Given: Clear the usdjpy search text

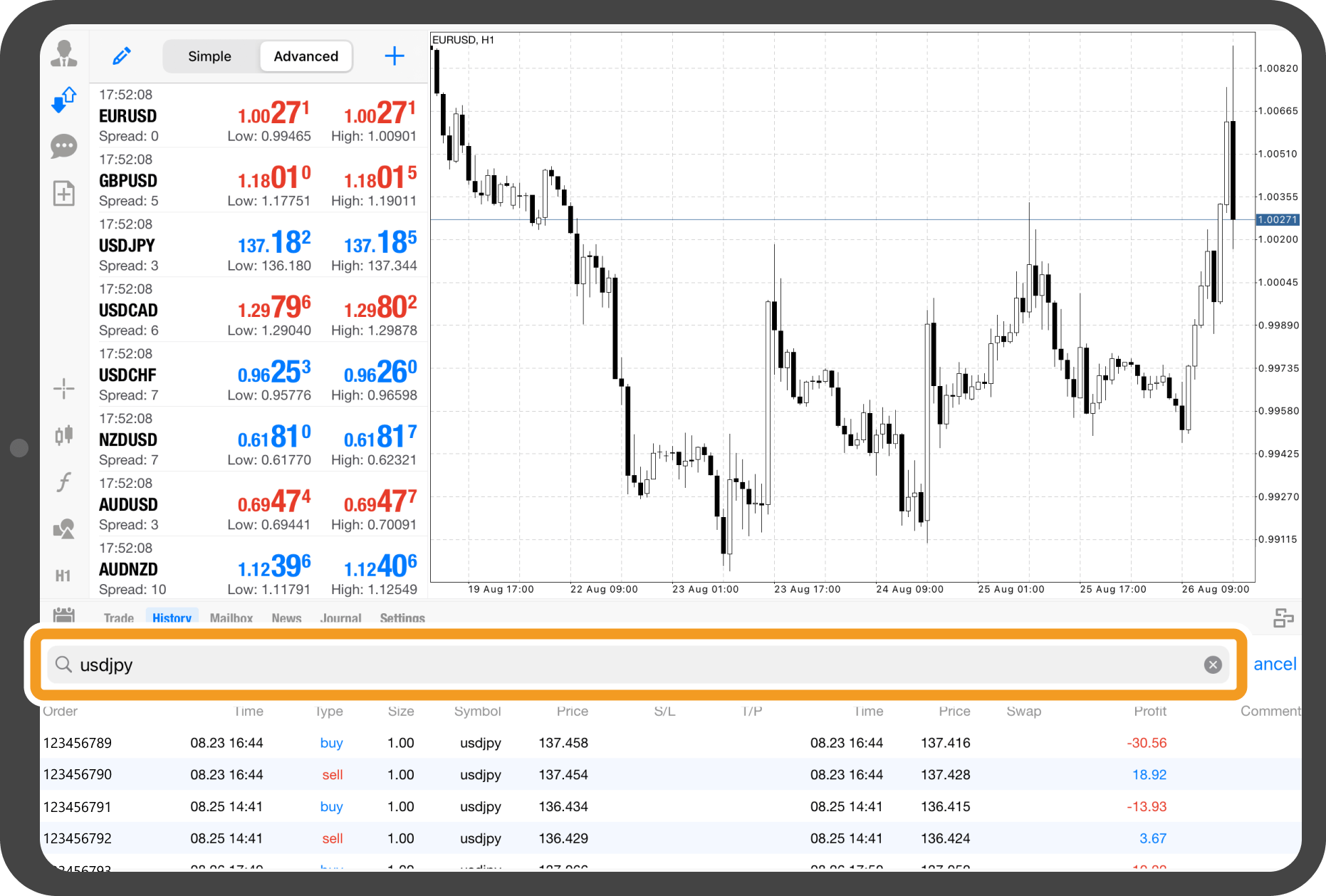Looking at the screenshot, I should click(1213, 665).
